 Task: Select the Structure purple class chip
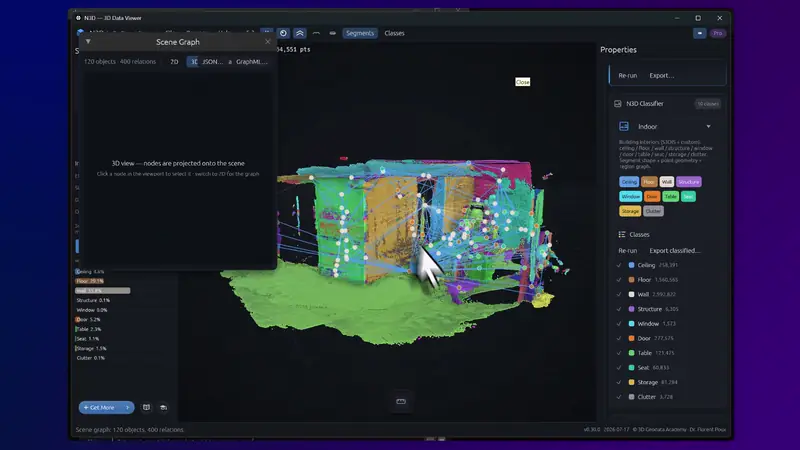689,182
